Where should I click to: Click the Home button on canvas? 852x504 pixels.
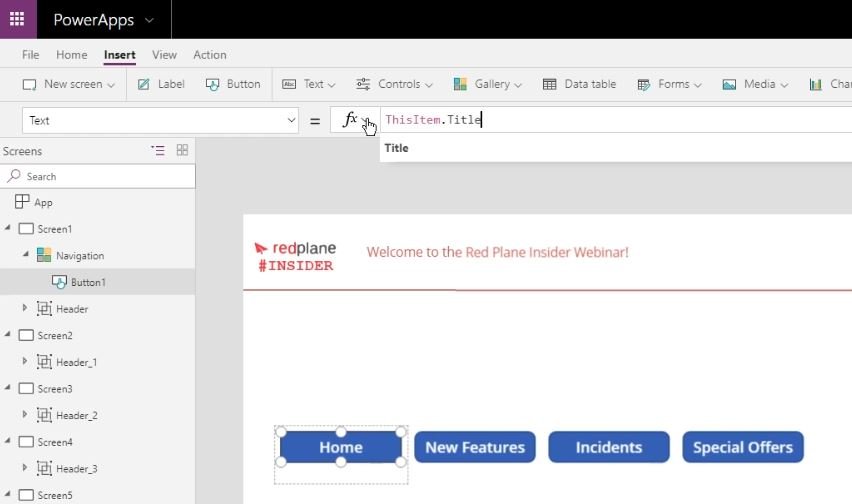click(x=341, y=447)
